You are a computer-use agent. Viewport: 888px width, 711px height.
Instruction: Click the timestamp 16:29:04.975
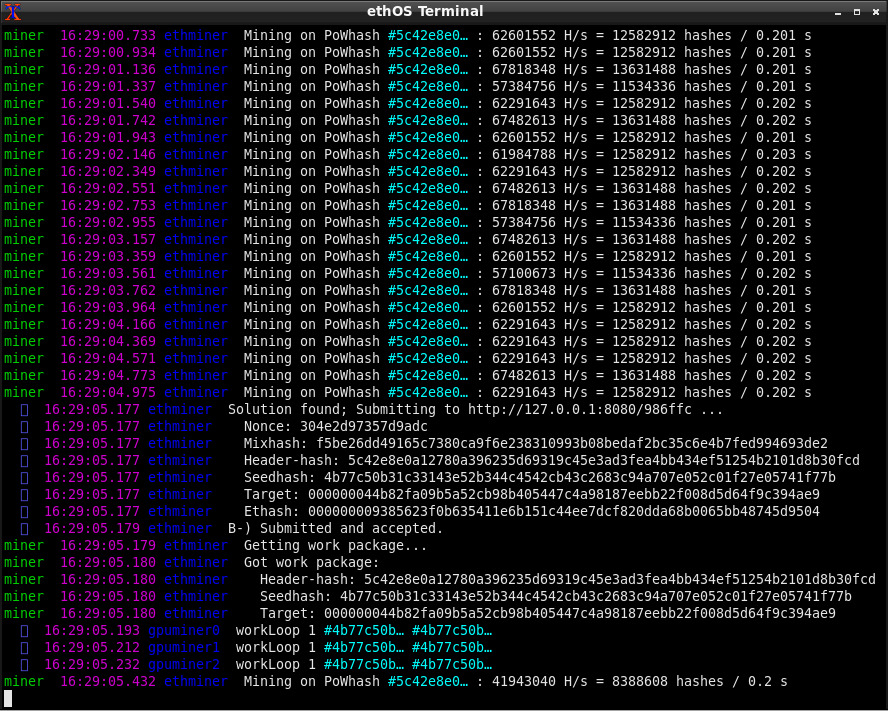point(108,393)
